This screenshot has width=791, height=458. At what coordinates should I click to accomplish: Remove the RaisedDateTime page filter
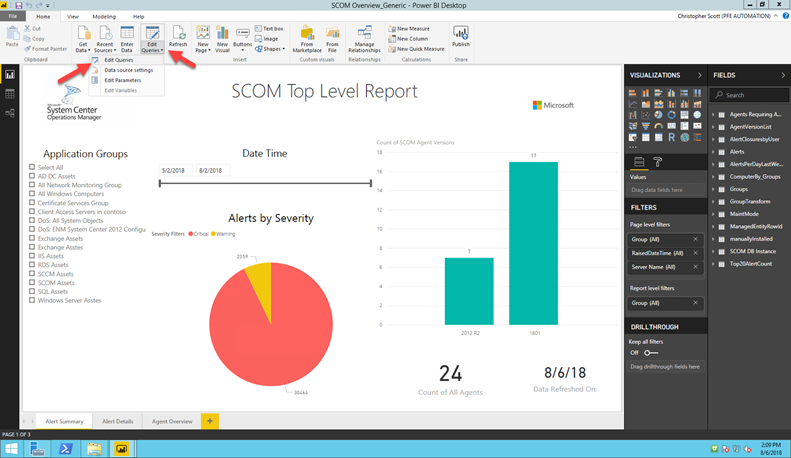(x=696, y=253)
